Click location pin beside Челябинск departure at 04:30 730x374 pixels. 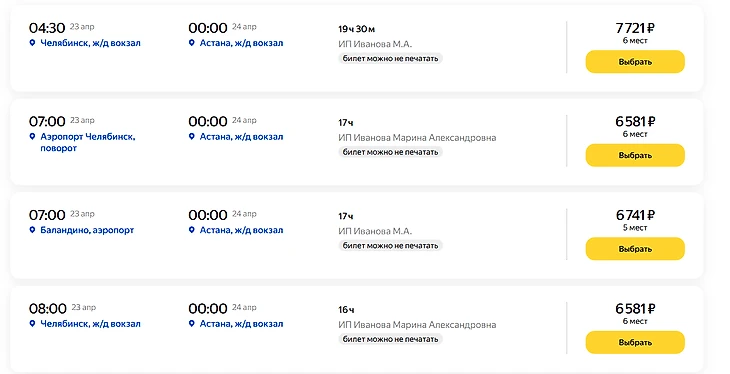[x=32, y=43]
